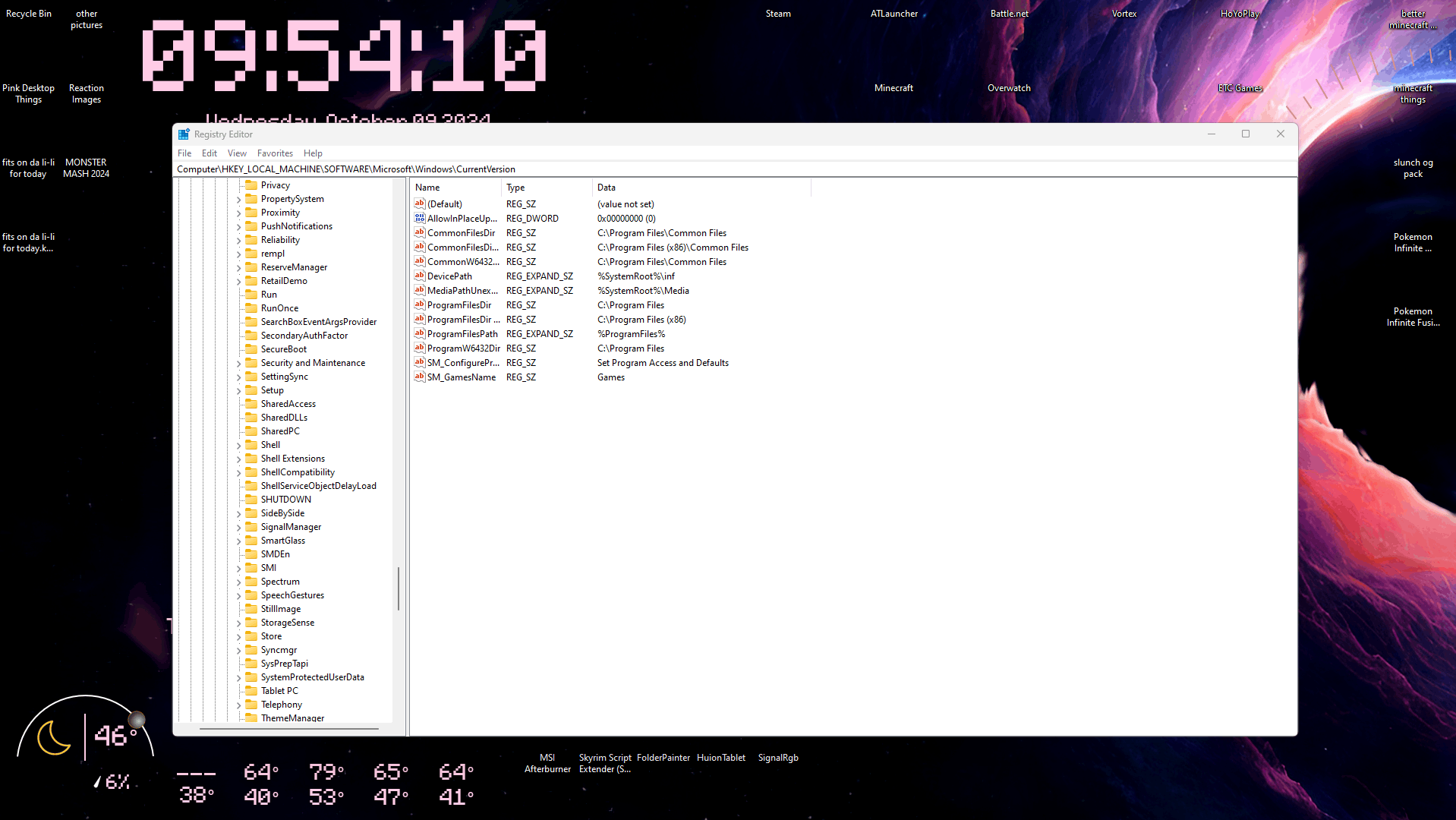Select the SHUTDOWN folder icon
The image size is (1456, 820).
tap(251, 500)
